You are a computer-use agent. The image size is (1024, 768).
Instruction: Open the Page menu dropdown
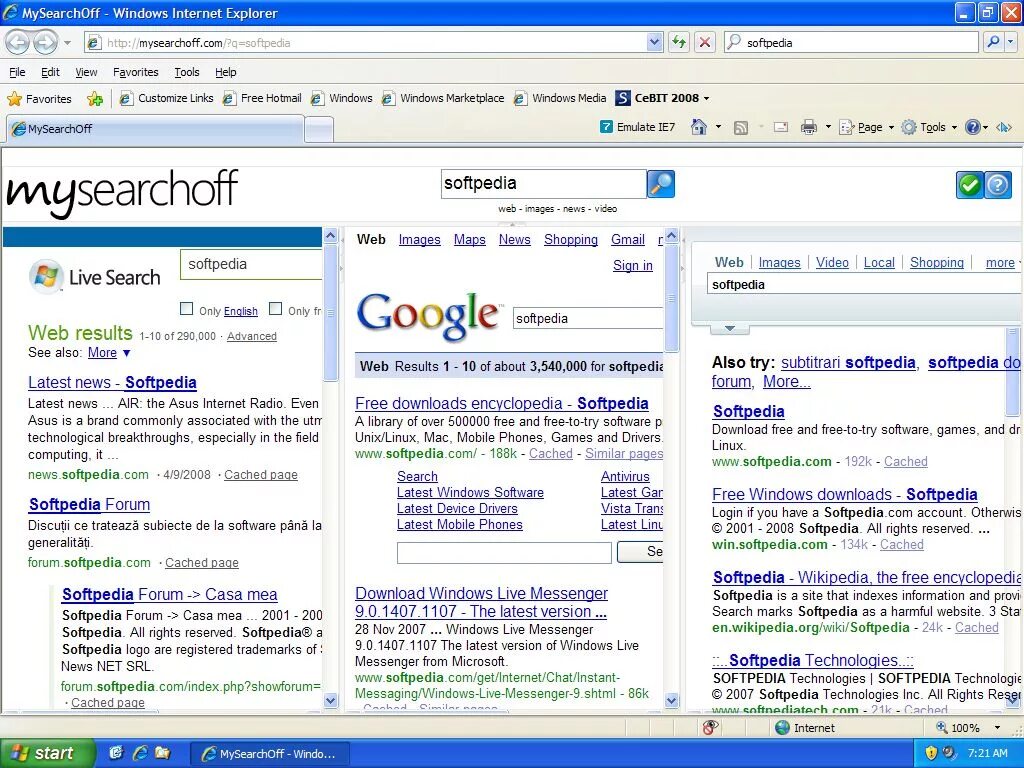tap(867, 127)
